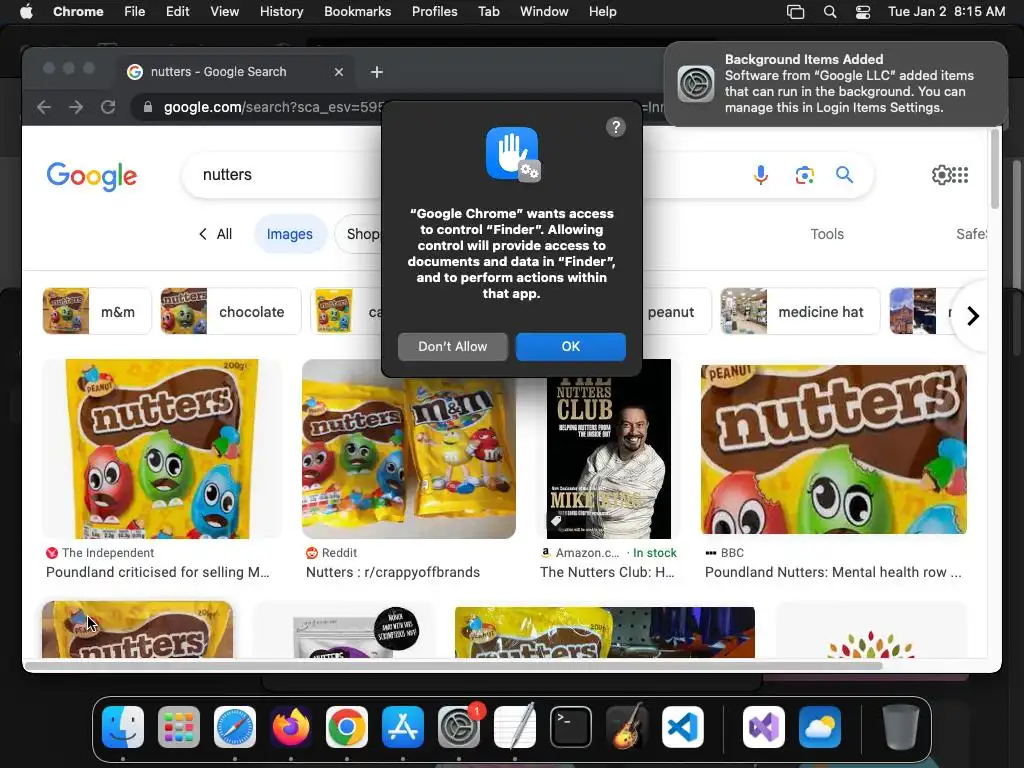The image size is (1024, 768).
Task: Open Visual Studio Code from the Dock
Action: 682,727
